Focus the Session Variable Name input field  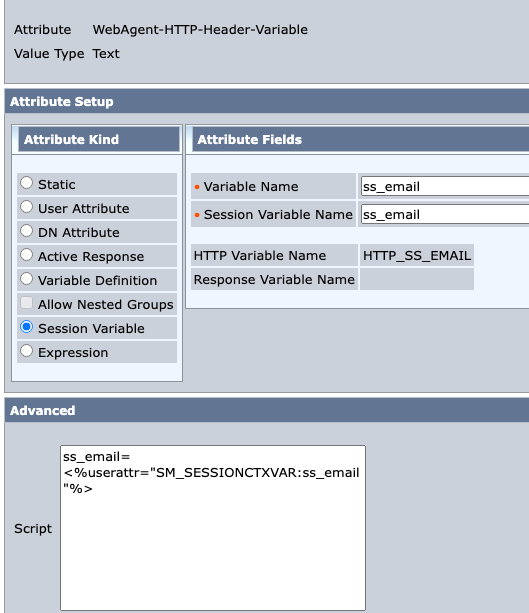click(445, 214)
